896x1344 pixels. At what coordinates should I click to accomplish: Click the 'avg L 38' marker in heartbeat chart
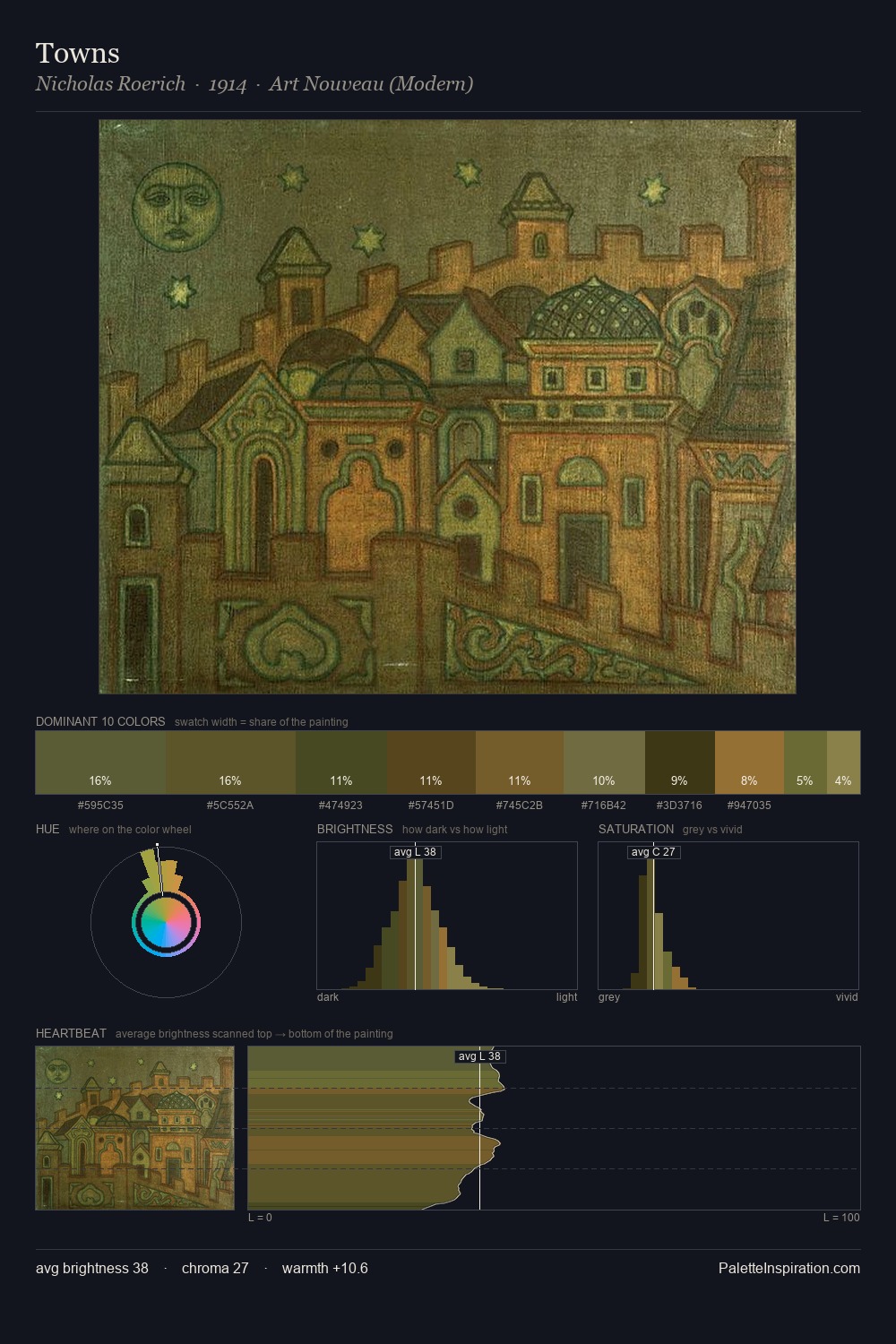[479, 1056]
